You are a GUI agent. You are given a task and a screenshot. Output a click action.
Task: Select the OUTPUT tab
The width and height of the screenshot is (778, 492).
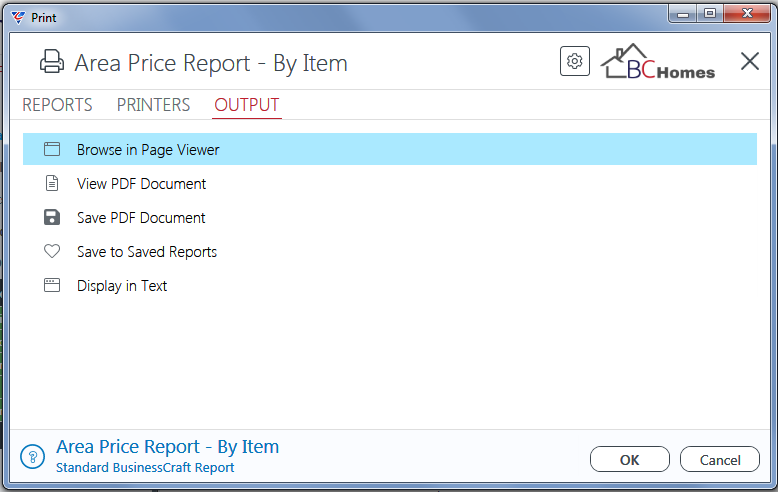[x=247, y=105]
